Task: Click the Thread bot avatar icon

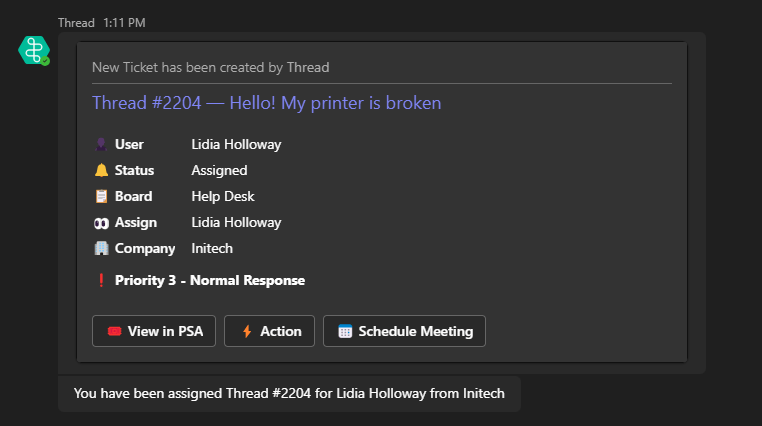Action: (x=34, y=50)
